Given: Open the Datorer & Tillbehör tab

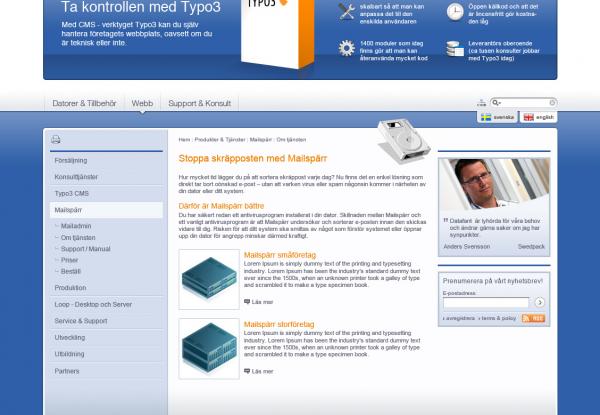Looking at the screenshot, I should [x=84, y=103].
